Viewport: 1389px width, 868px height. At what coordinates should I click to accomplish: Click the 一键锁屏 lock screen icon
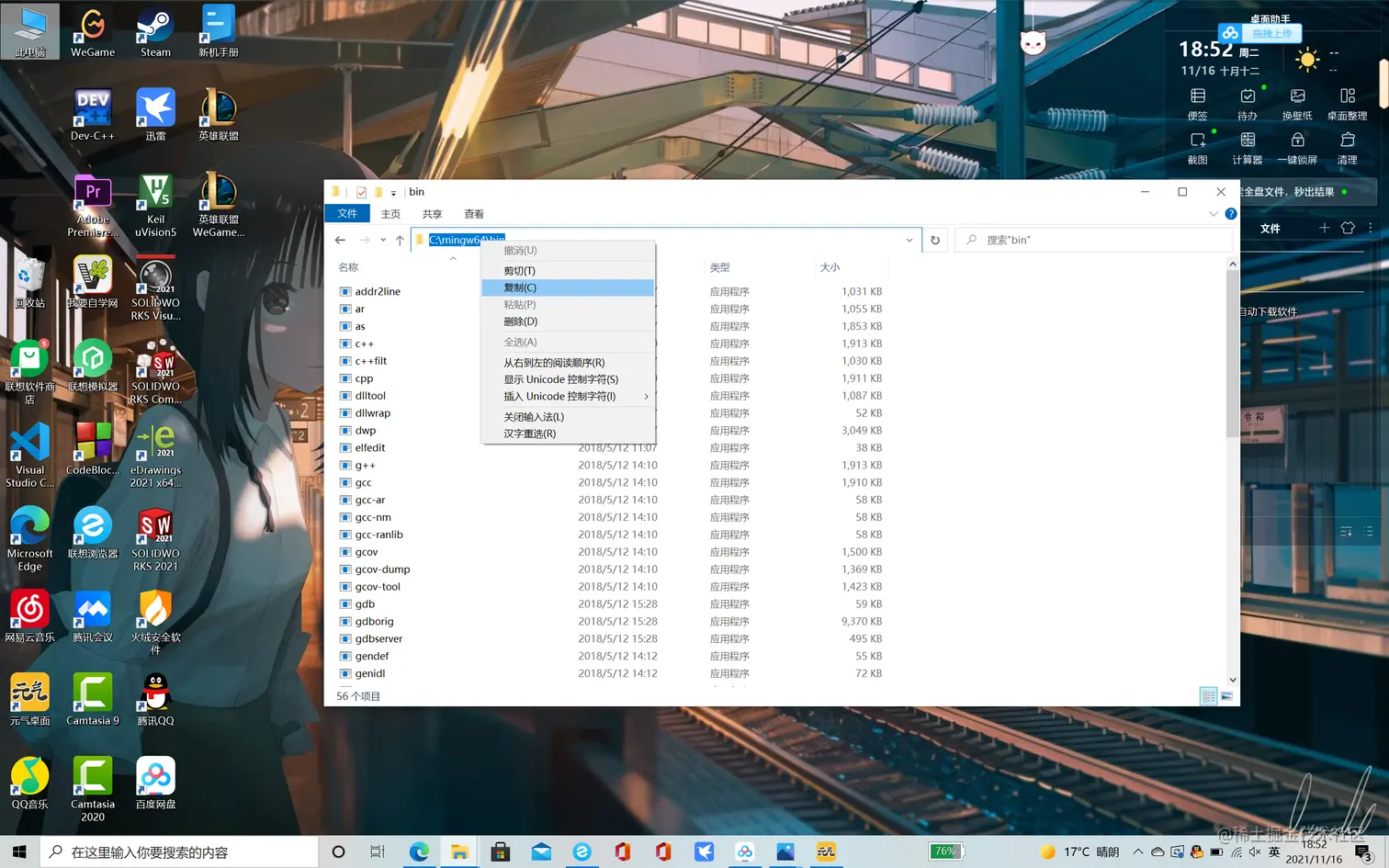[x=1297, y=148]
